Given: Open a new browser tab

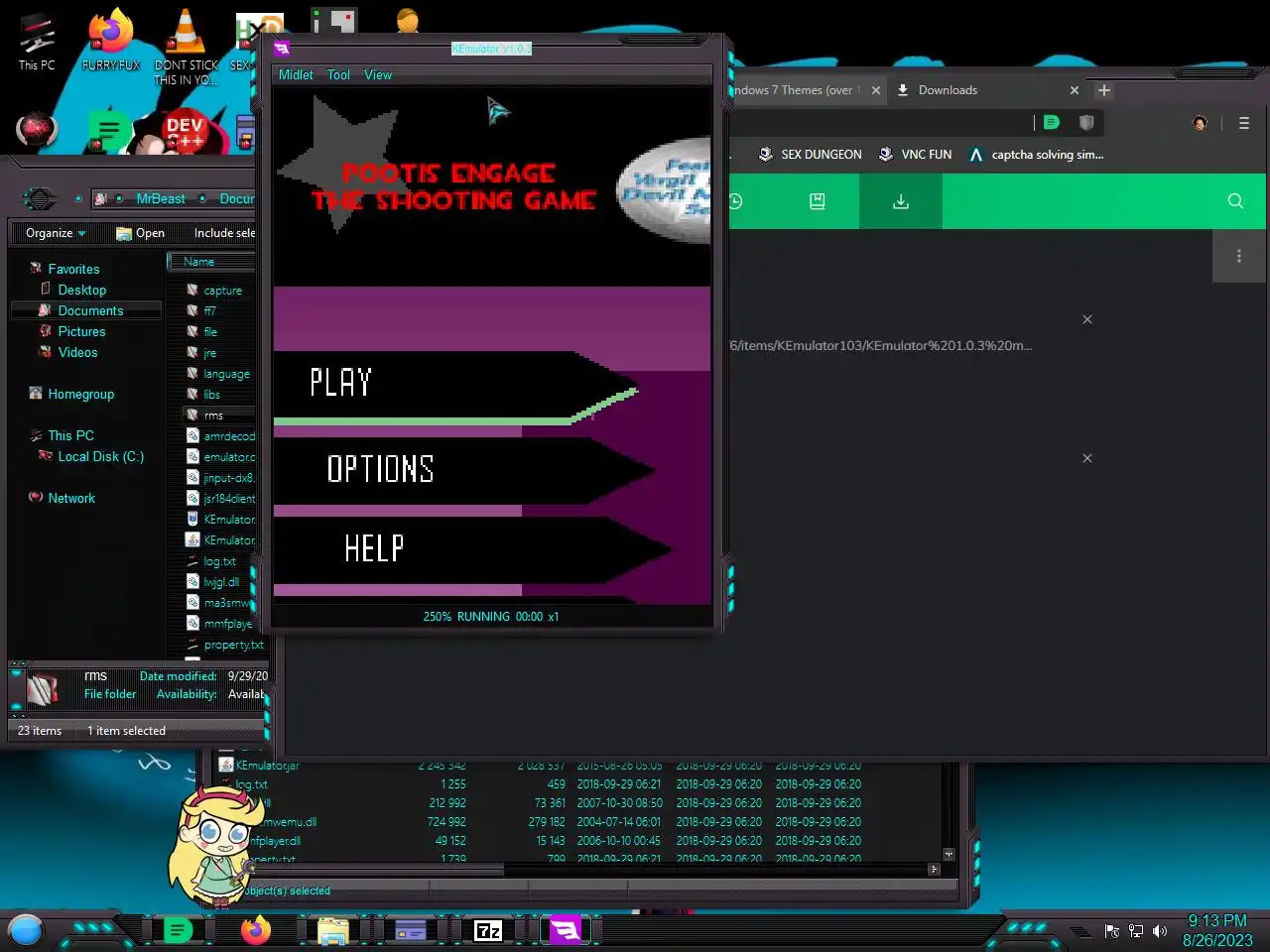Looking at the screenshot, I should (1104, 90).
